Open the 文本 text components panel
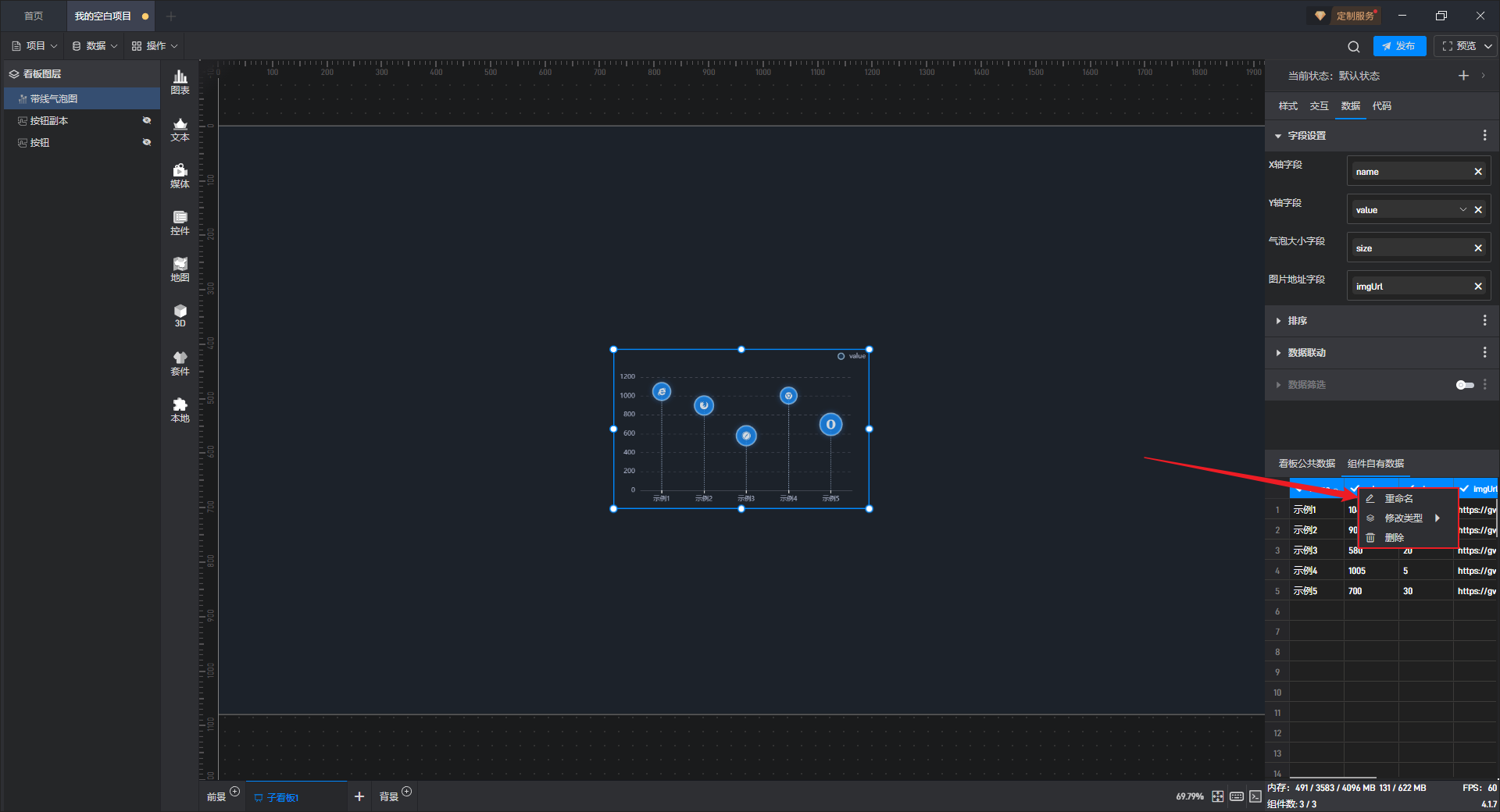Image resolution: width=1500 pixels, height=812 pixels. click(180, 129)
